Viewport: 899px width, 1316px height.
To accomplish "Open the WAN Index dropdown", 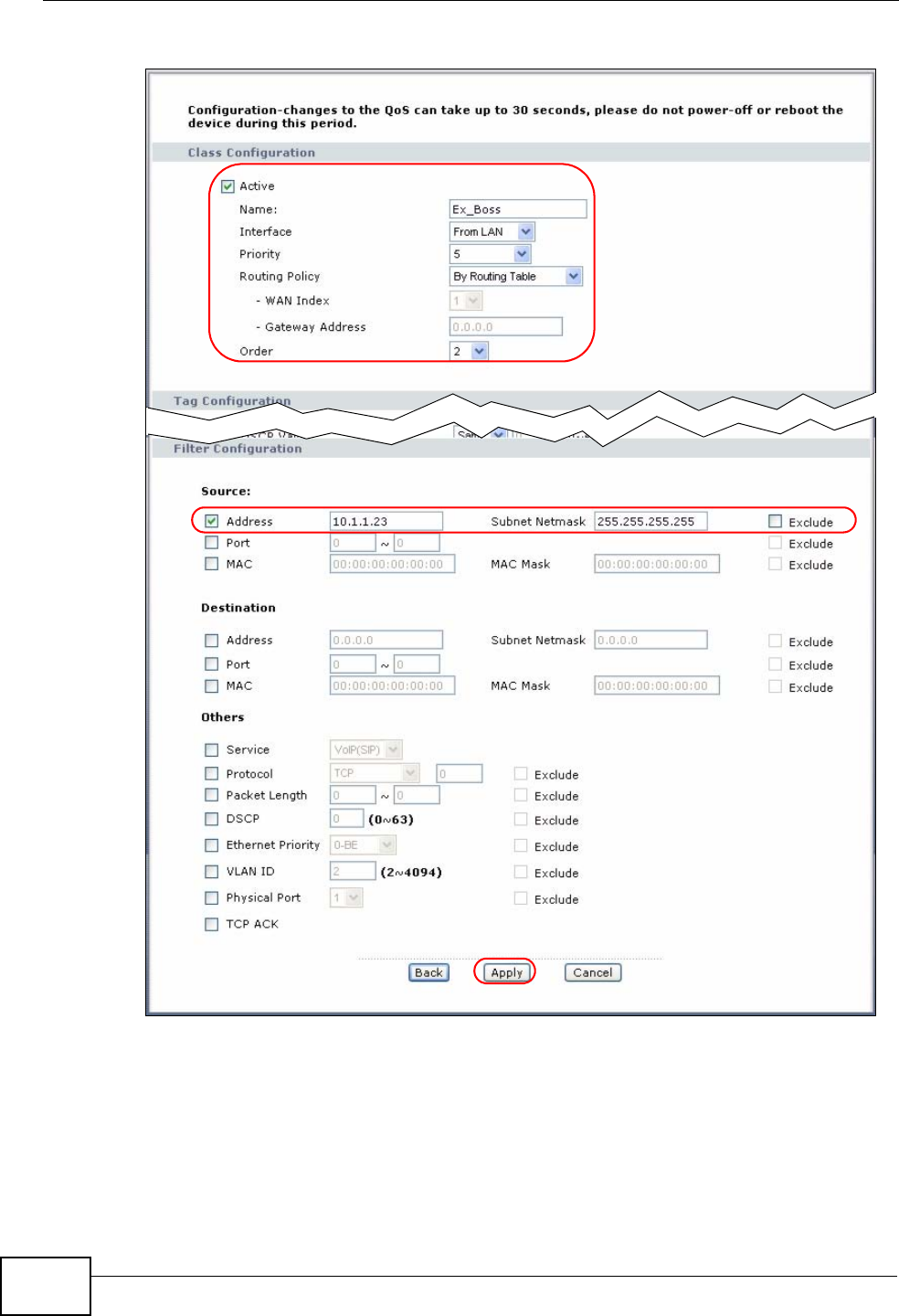I will [466, 301].
